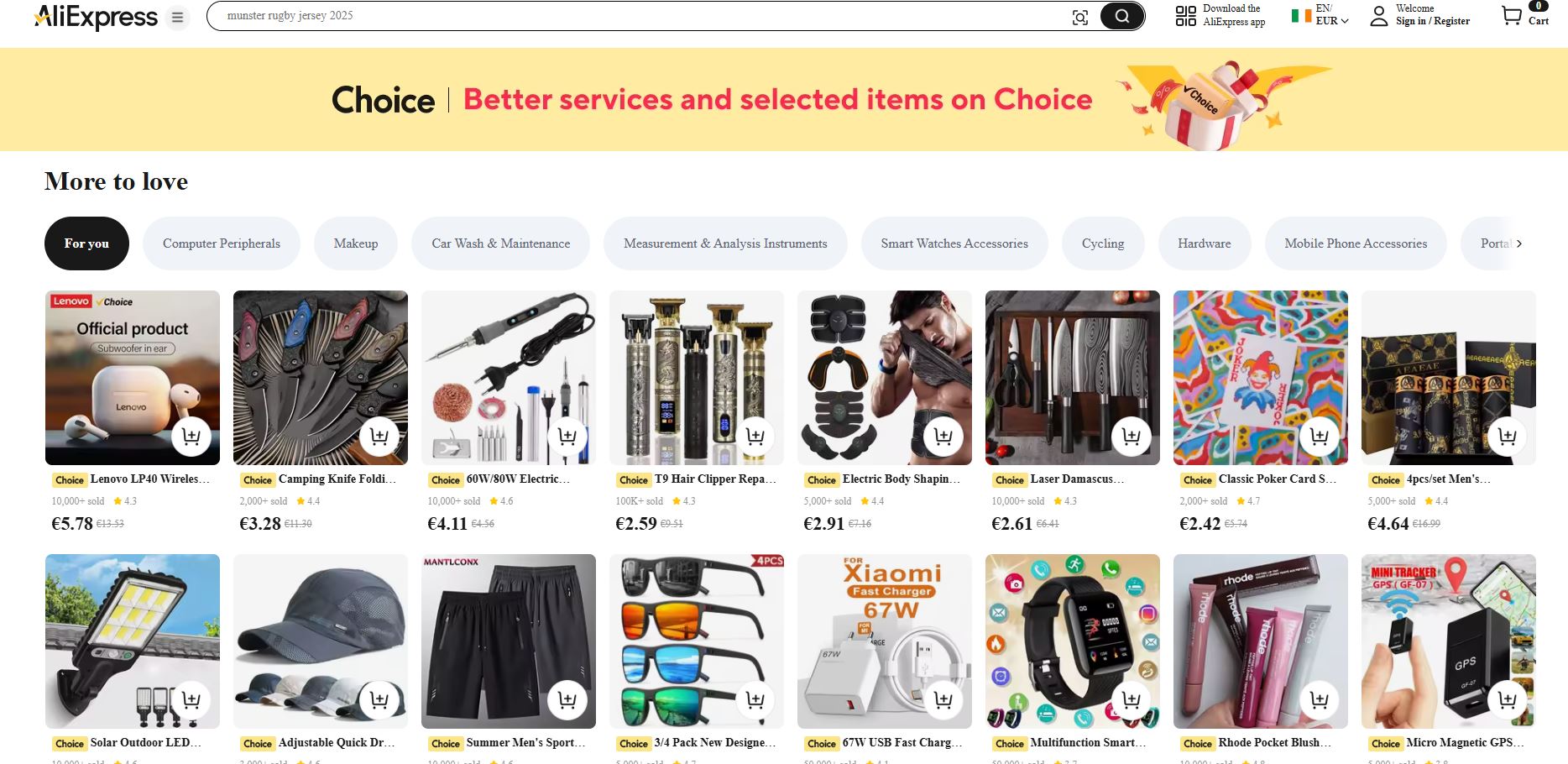Open the hamburger categories menu icon

tap(177, 17)
